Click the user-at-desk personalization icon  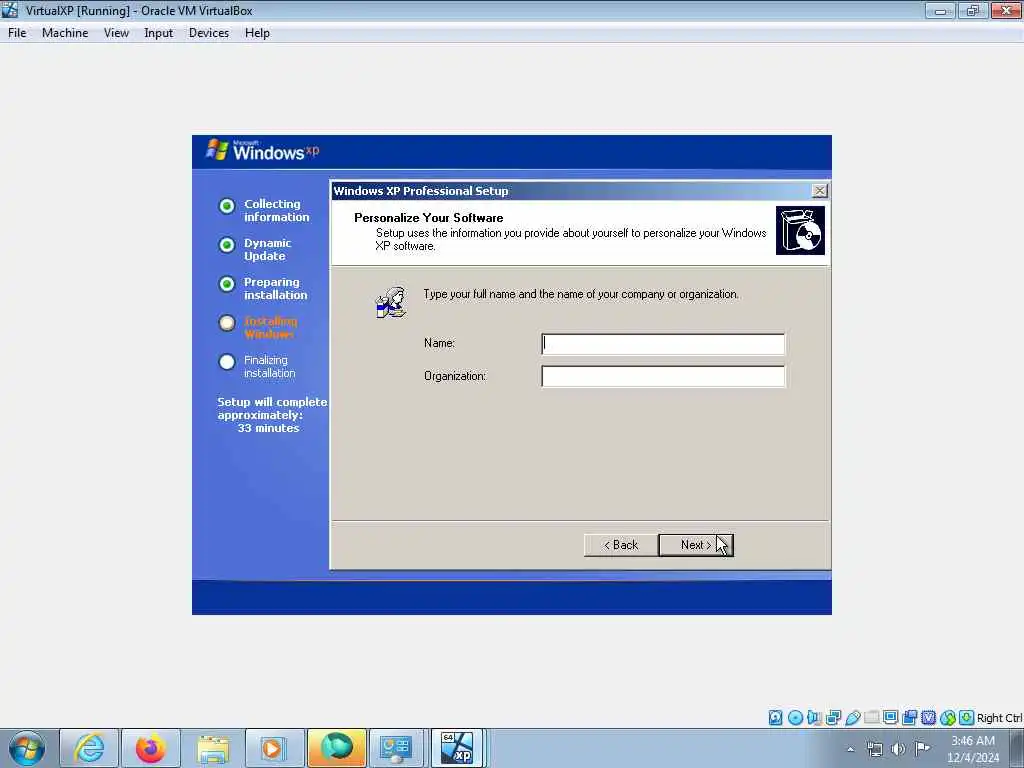(x=391, y=302)
